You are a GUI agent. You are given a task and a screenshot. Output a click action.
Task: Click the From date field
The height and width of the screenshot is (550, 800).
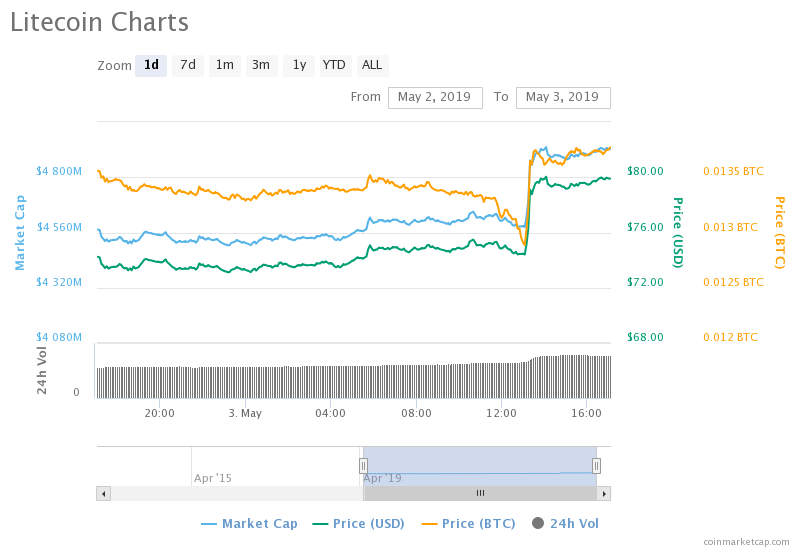point(434,97)
